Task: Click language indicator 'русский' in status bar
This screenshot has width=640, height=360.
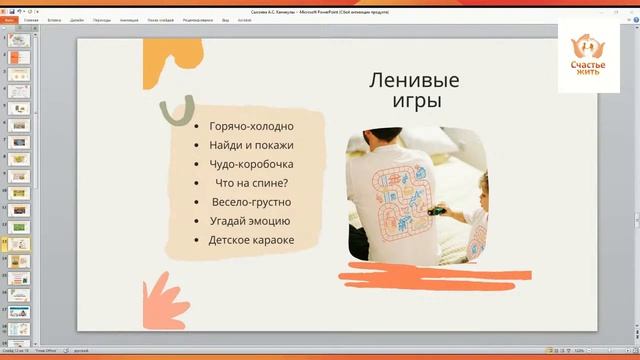Action: 81,351
